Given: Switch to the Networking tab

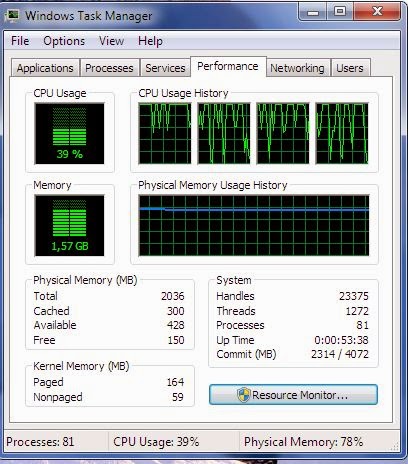Looking at the screenshot, I should [297, 68].
